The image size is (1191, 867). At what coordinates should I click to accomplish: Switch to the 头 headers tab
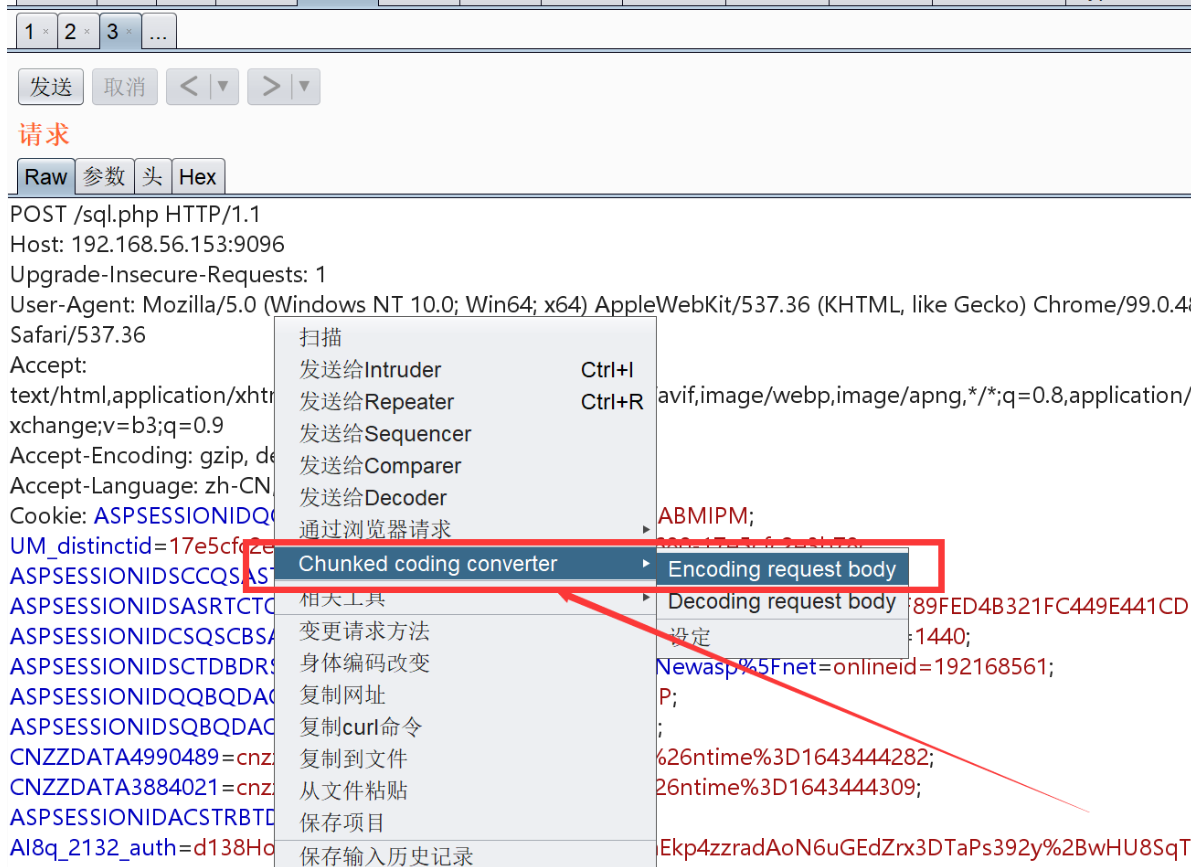pyautogui.click(x=153, y=176)
